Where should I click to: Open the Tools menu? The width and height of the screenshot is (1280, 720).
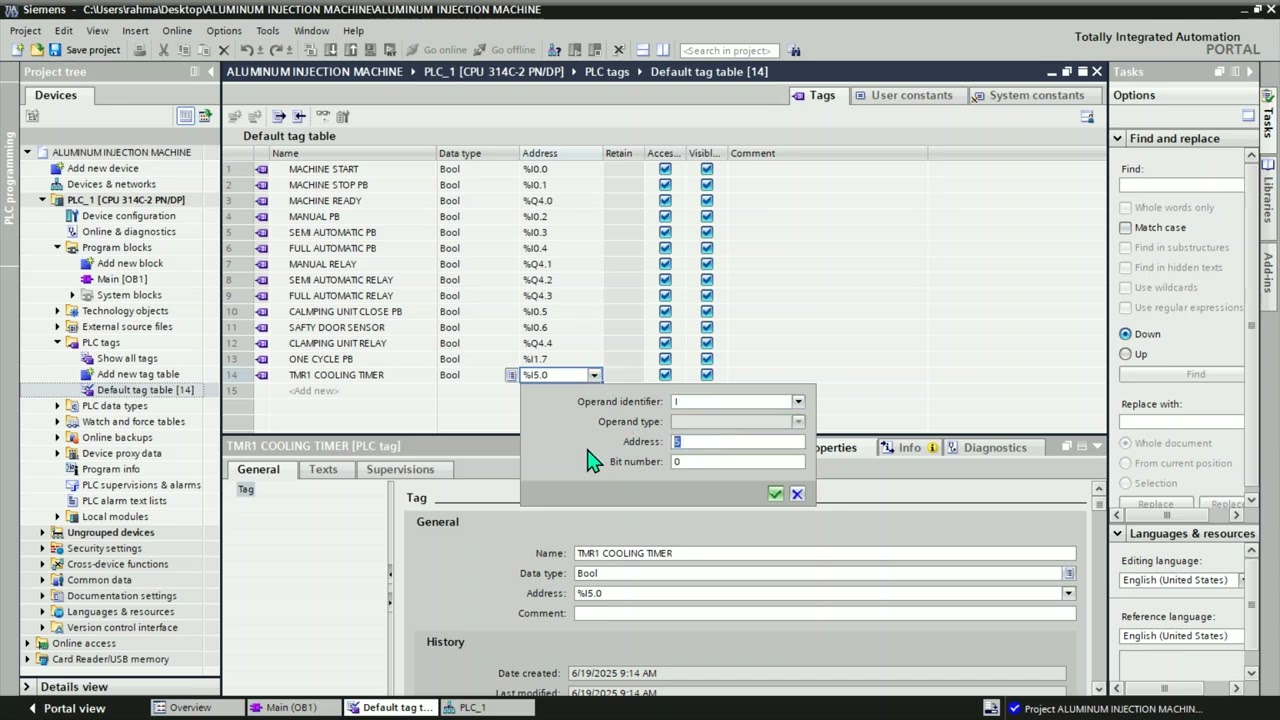267,31
